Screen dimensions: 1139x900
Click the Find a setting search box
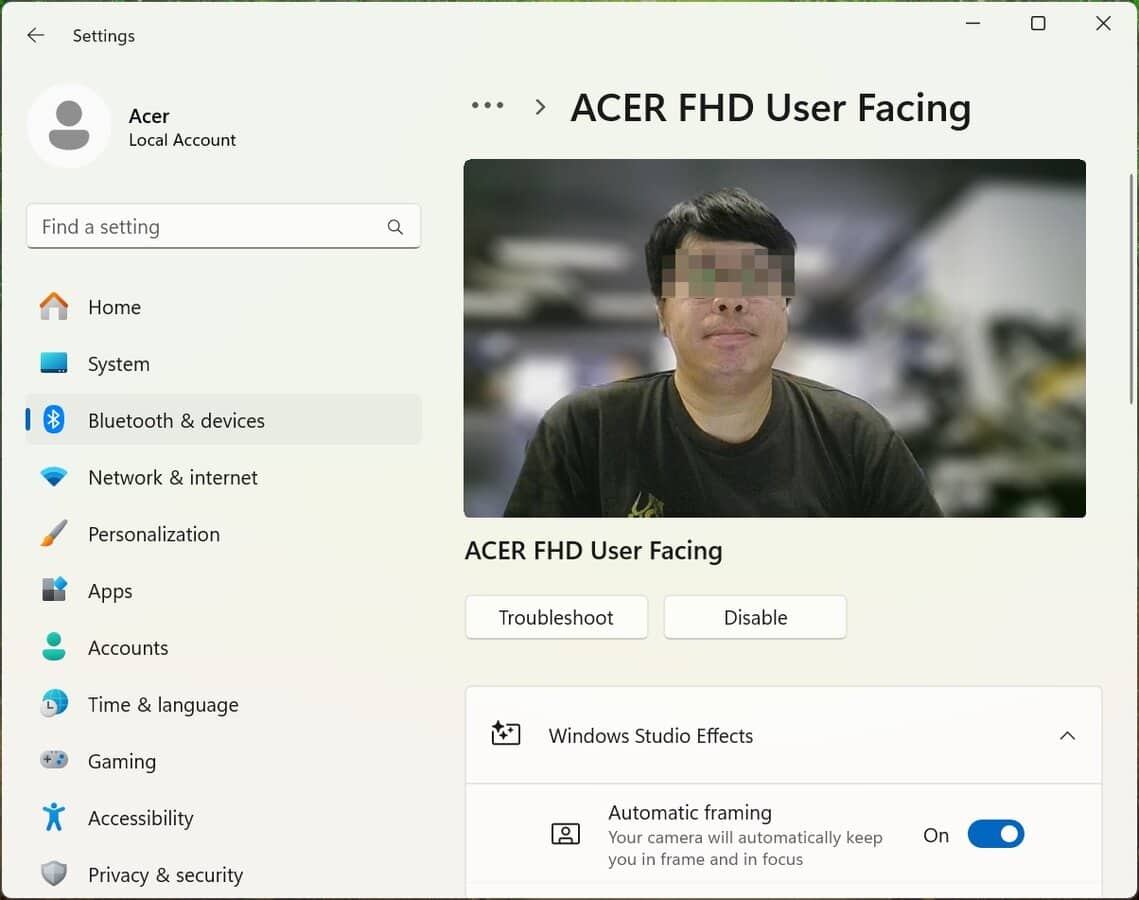pos(210,227)
